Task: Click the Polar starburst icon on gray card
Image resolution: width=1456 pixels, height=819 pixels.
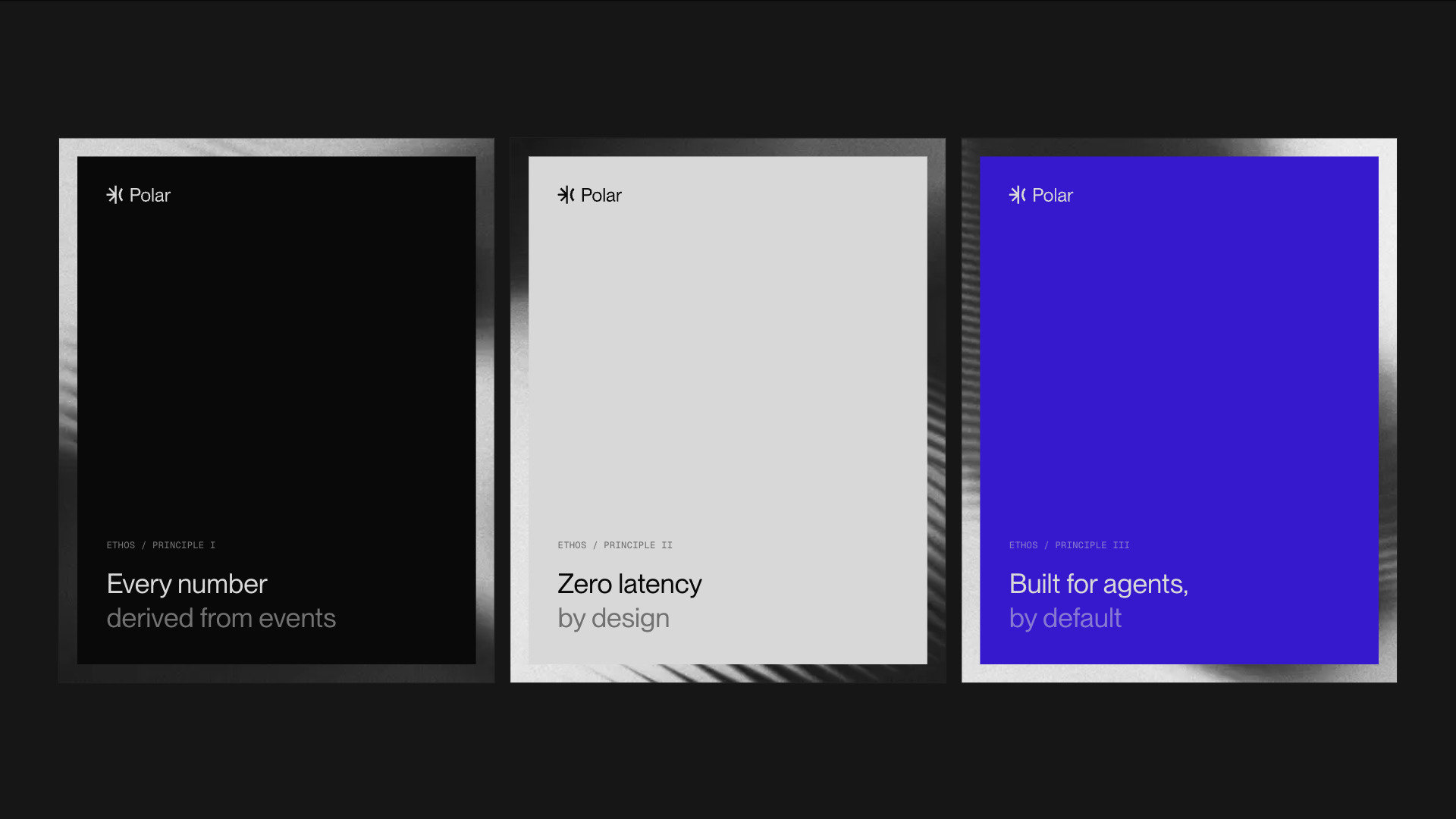Action: tap(566, 195)
